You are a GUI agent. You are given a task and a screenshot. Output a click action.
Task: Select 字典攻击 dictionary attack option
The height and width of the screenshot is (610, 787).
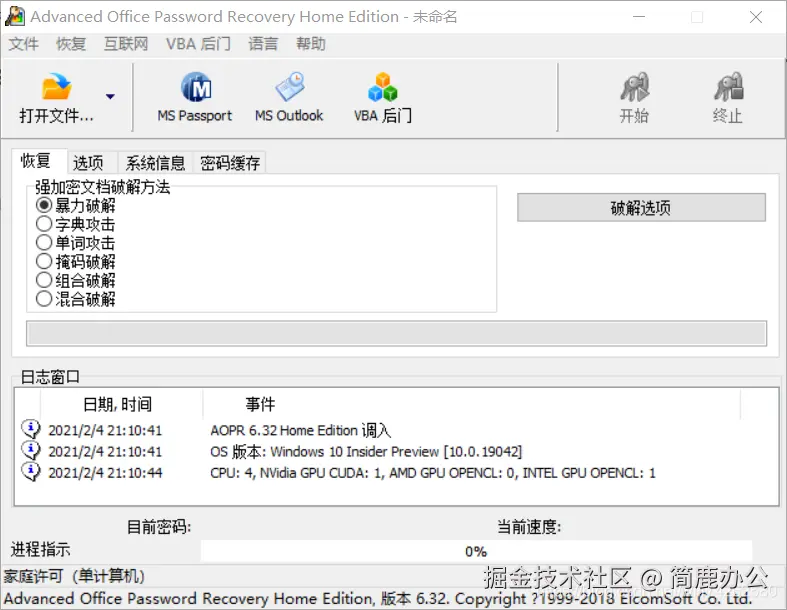(x=76, y=224)
